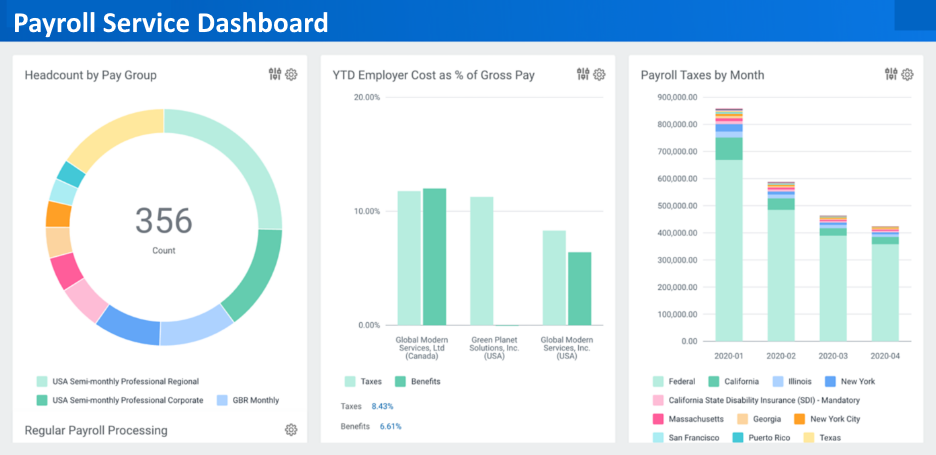Select the hot pink donut segment

(x=66, y=270)
